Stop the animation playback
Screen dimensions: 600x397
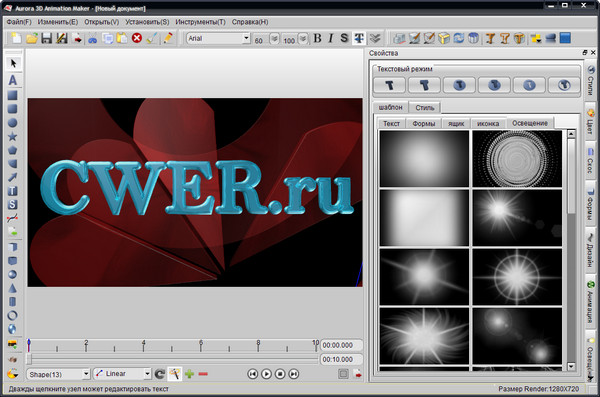pyautogui.click(x=280, y=374)
